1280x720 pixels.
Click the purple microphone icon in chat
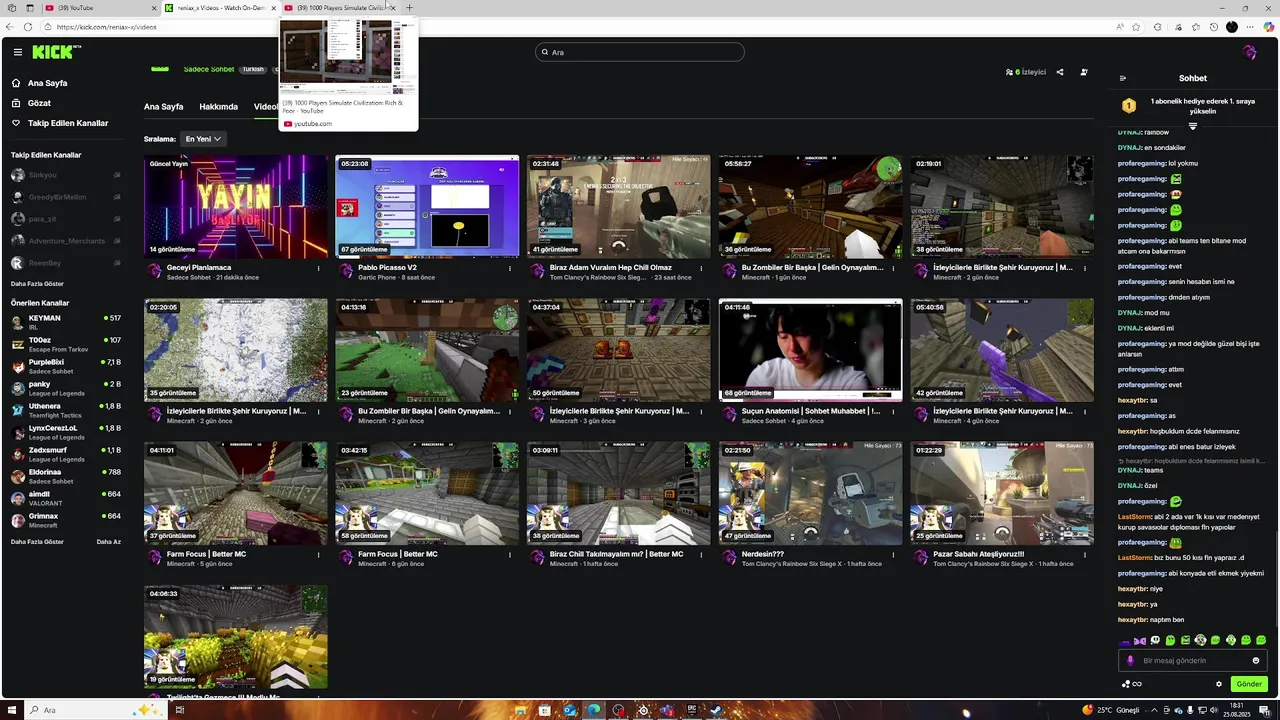coord(1130,660)
